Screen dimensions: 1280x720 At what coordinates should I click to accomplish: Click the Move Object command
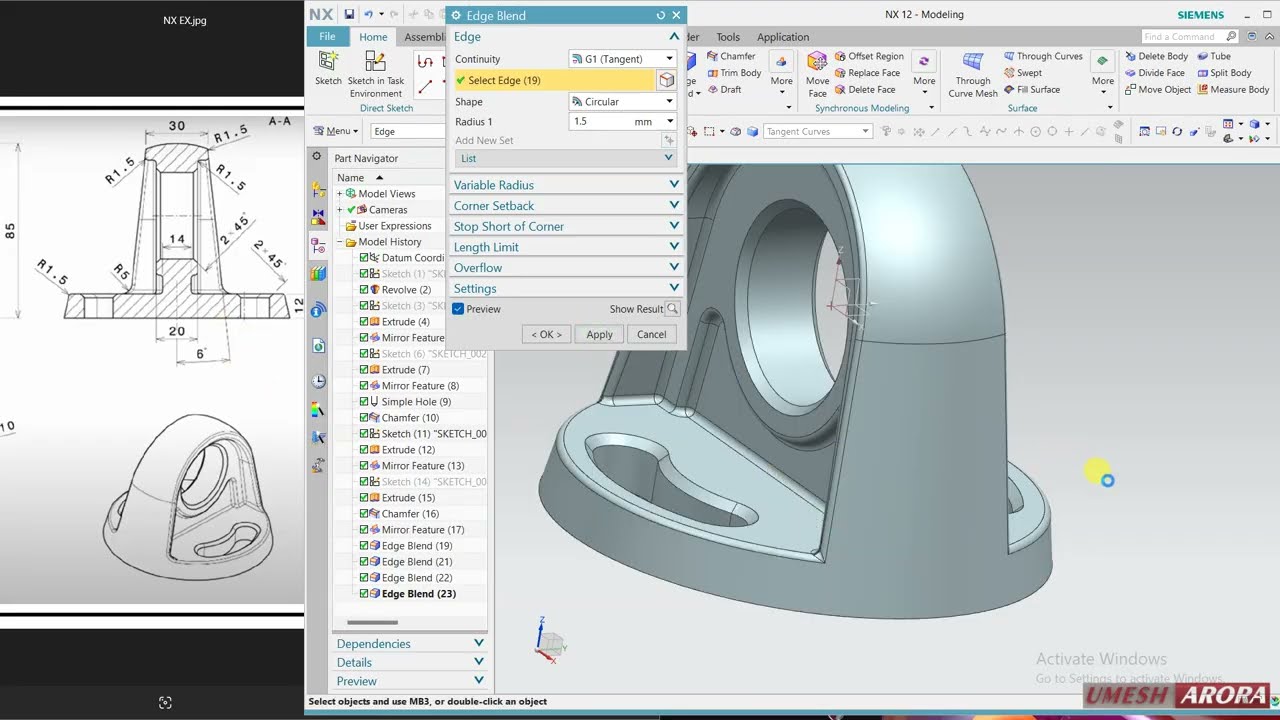(x=1157, y=89)
